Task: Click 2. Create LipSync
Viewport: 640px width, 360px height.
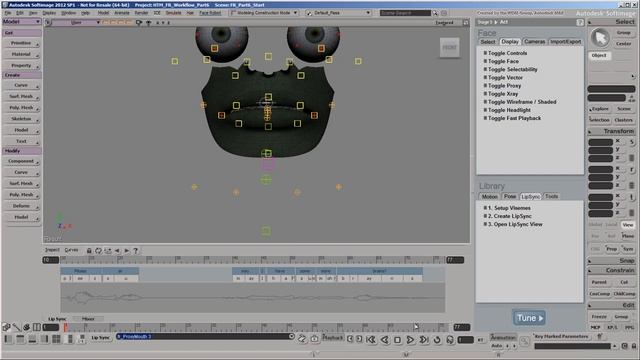Action: coord(510,216)
